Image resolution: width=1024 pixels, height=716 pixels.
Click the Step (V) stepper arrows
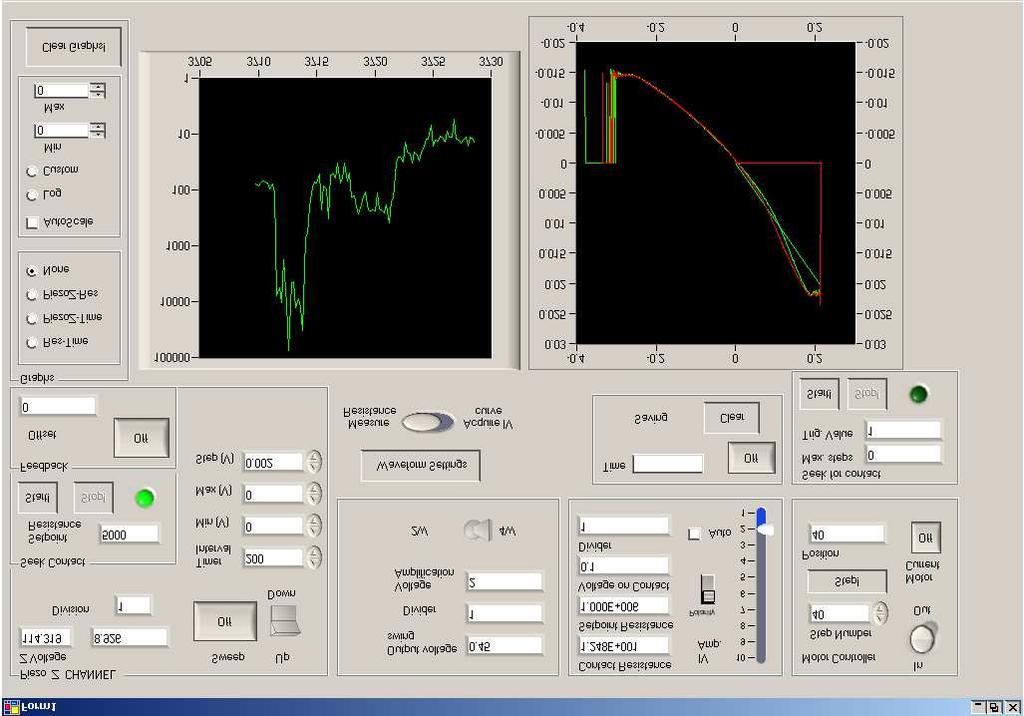click(314, 462)
